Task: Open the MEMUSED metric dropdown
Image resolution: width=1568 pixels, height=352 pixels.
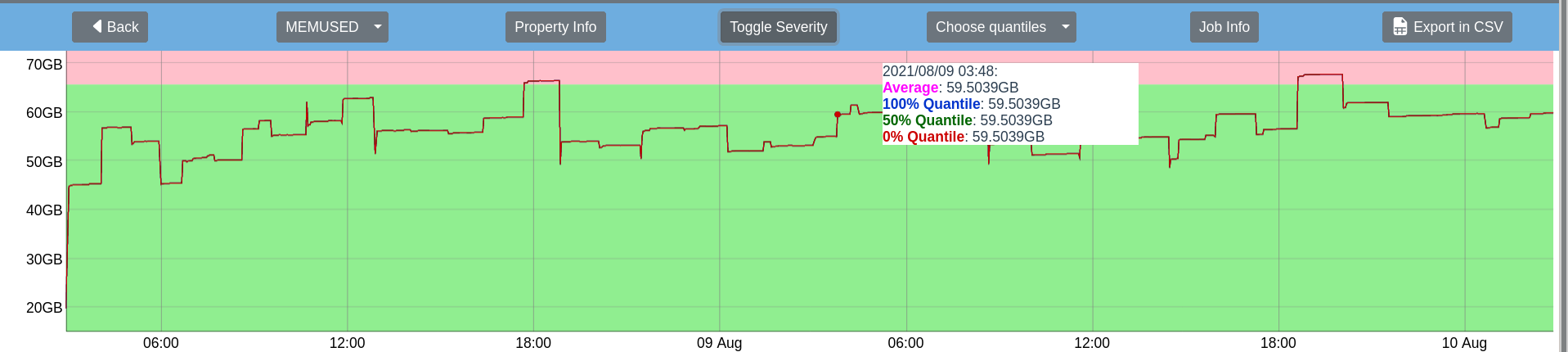Action: point(322,27)
